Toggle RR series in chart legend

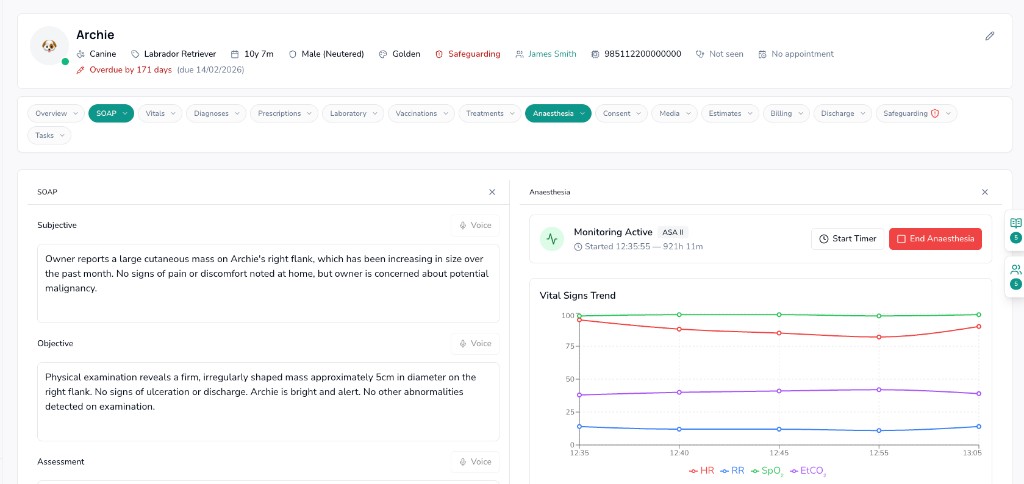coord(732,470)
